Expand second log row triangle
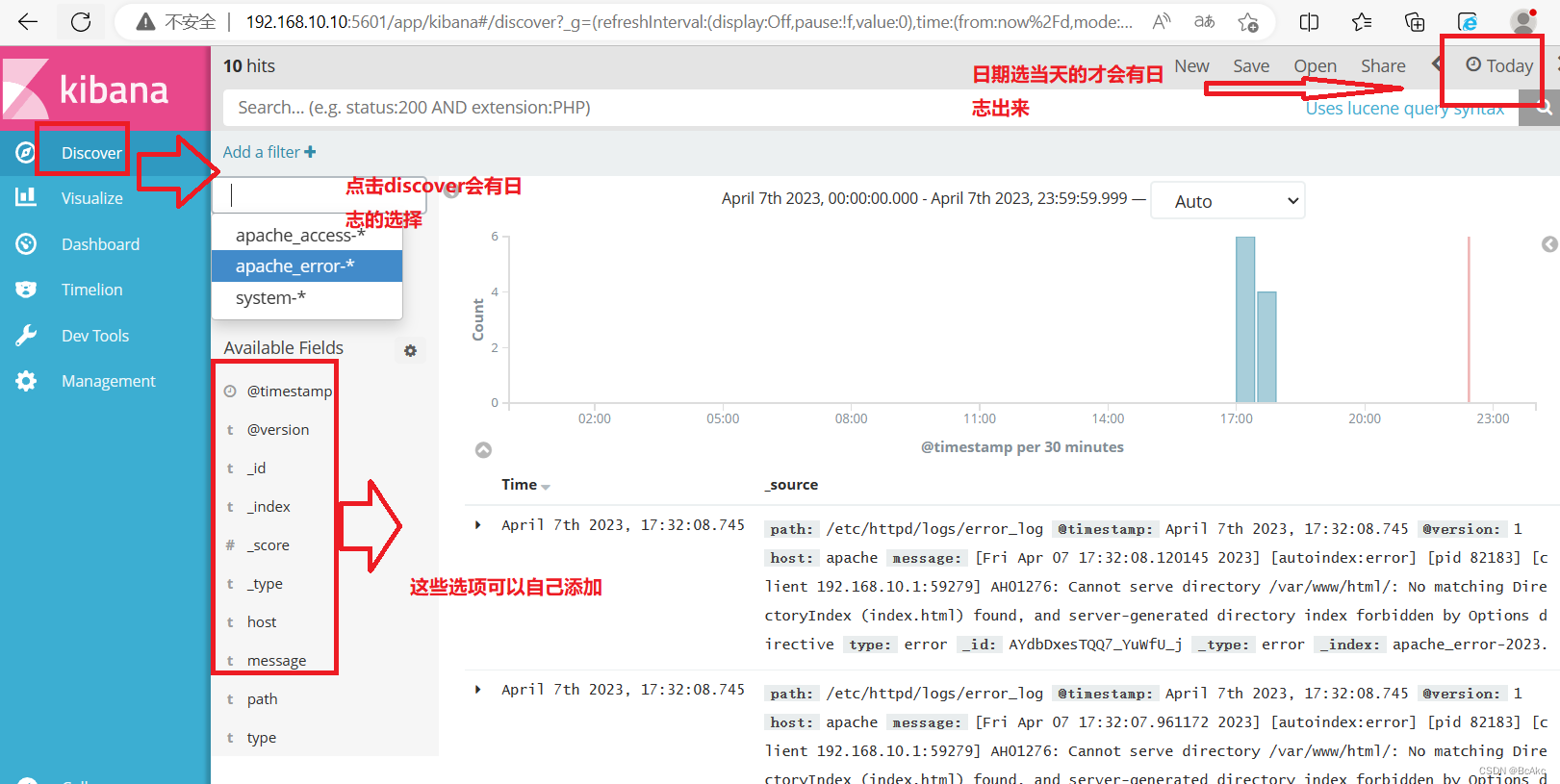Viewport: 1560px width, 784px height. point(478,690)
